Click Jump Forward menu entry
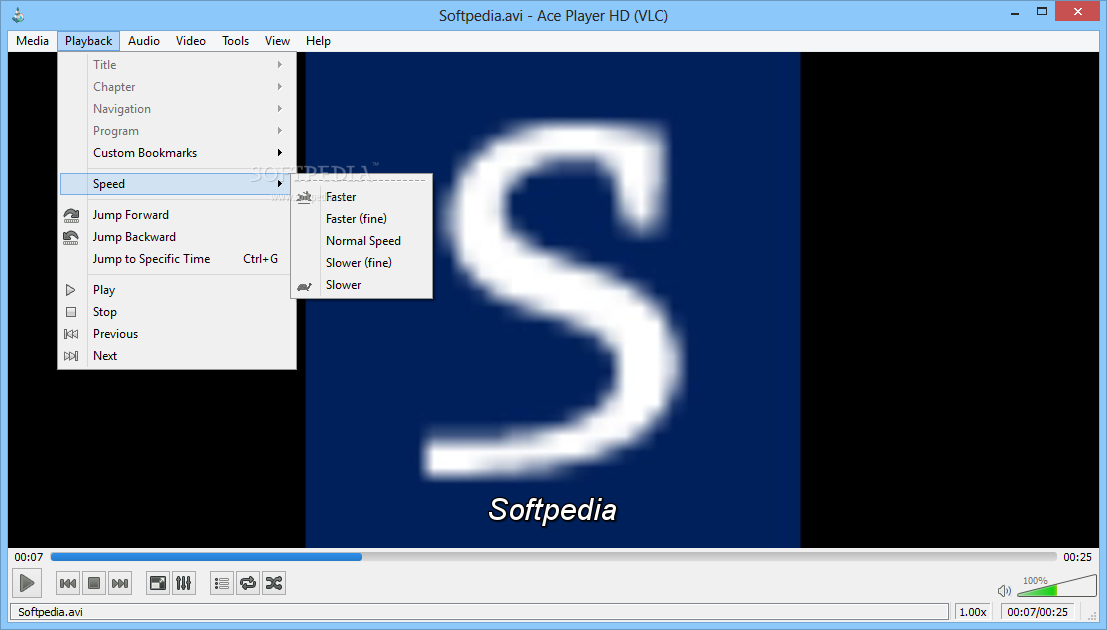The height and width of the screenshot is (630, 1107). (x=176, y=215)
